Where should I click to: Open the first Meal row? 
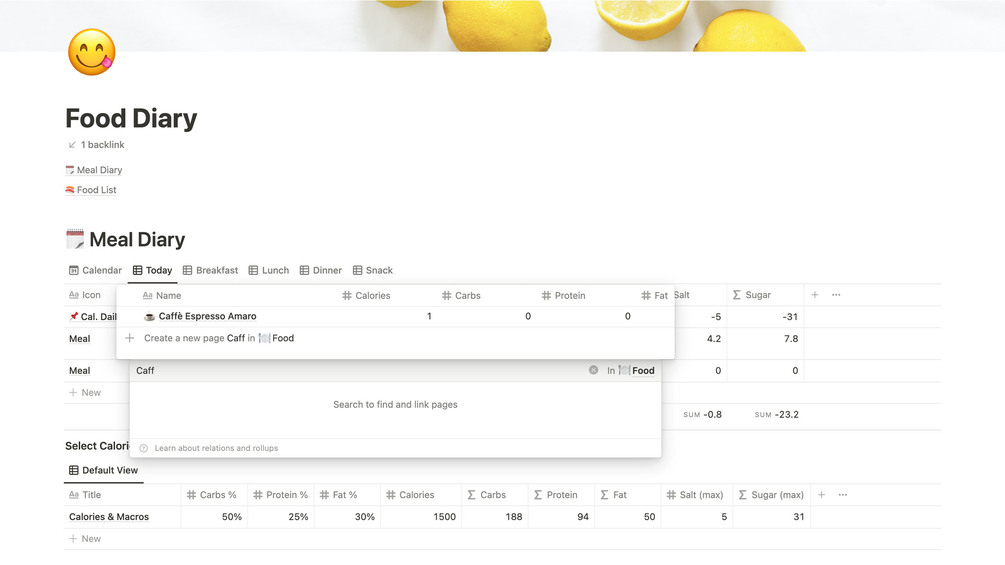coord(79,339)
